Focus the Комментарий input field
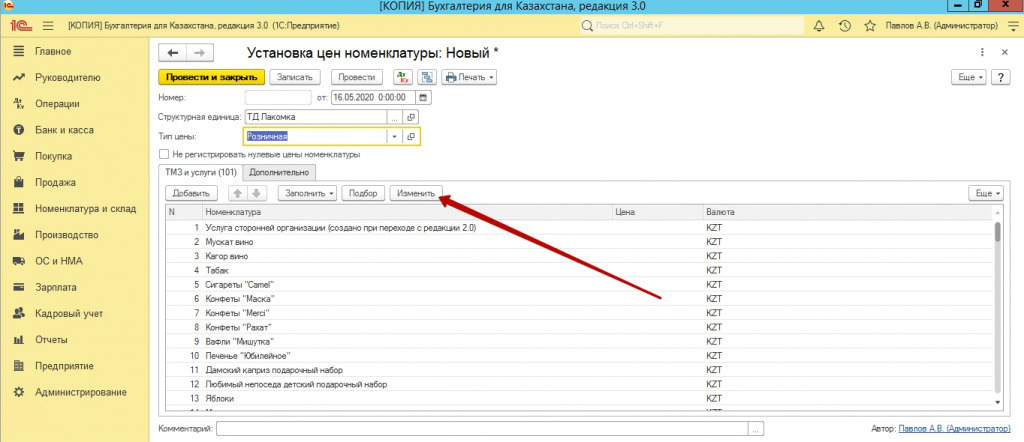This screenshot has height=442, width=1024. [483, 429]
